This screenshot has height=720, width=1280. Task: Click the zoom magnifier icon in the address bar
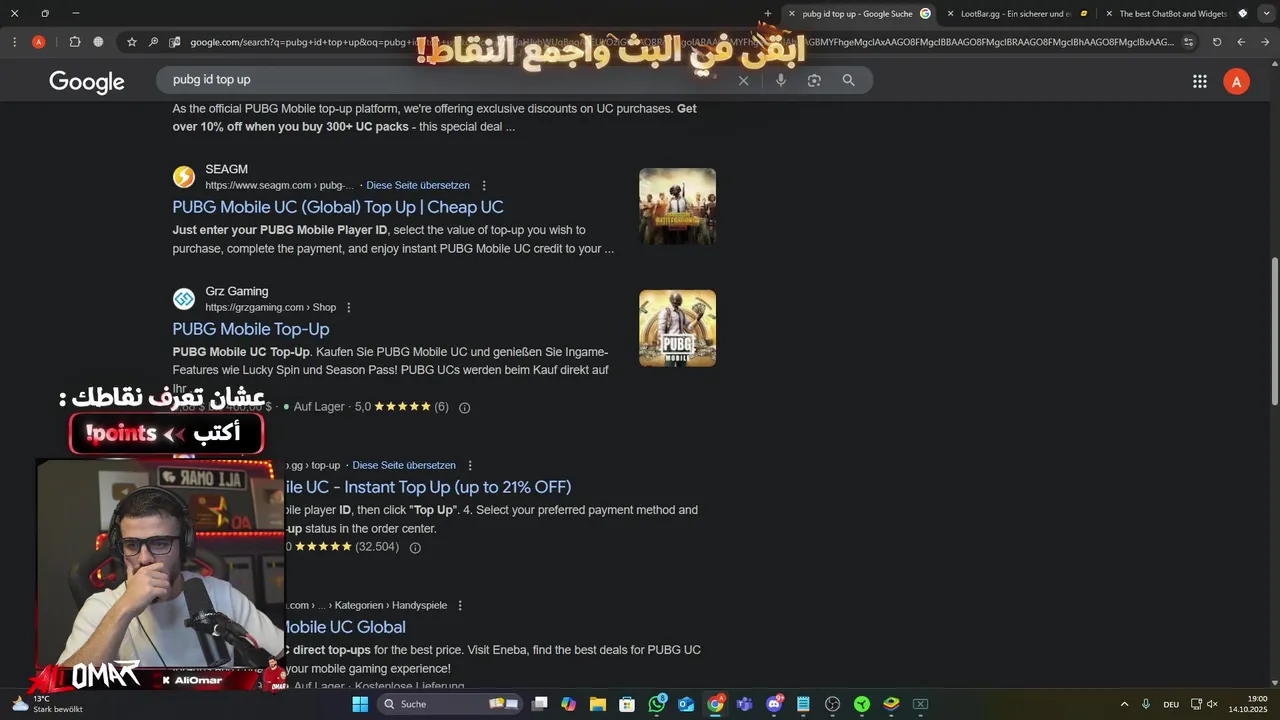153,42
